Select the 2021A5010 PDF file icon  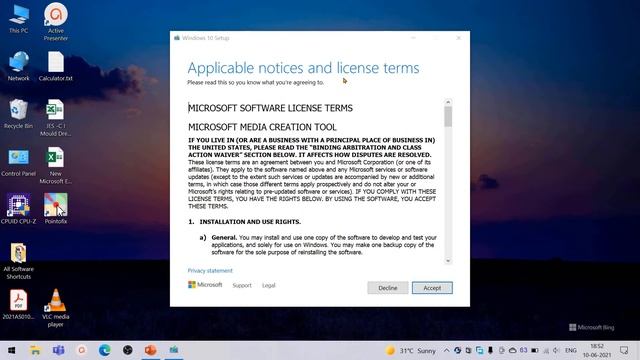(x=18, y=304)
